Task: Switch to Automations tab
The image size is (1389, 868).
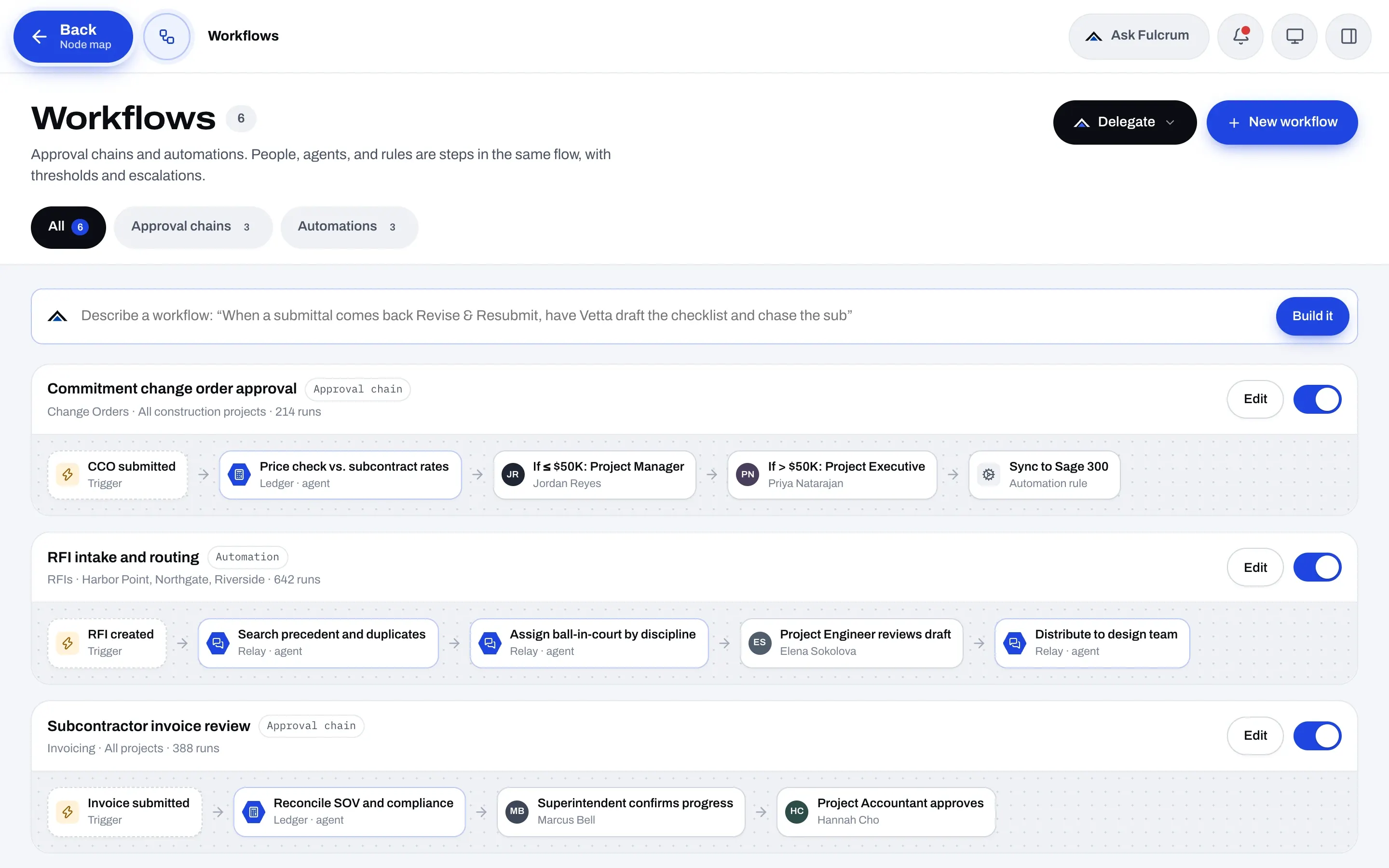Action: point(349,227)
